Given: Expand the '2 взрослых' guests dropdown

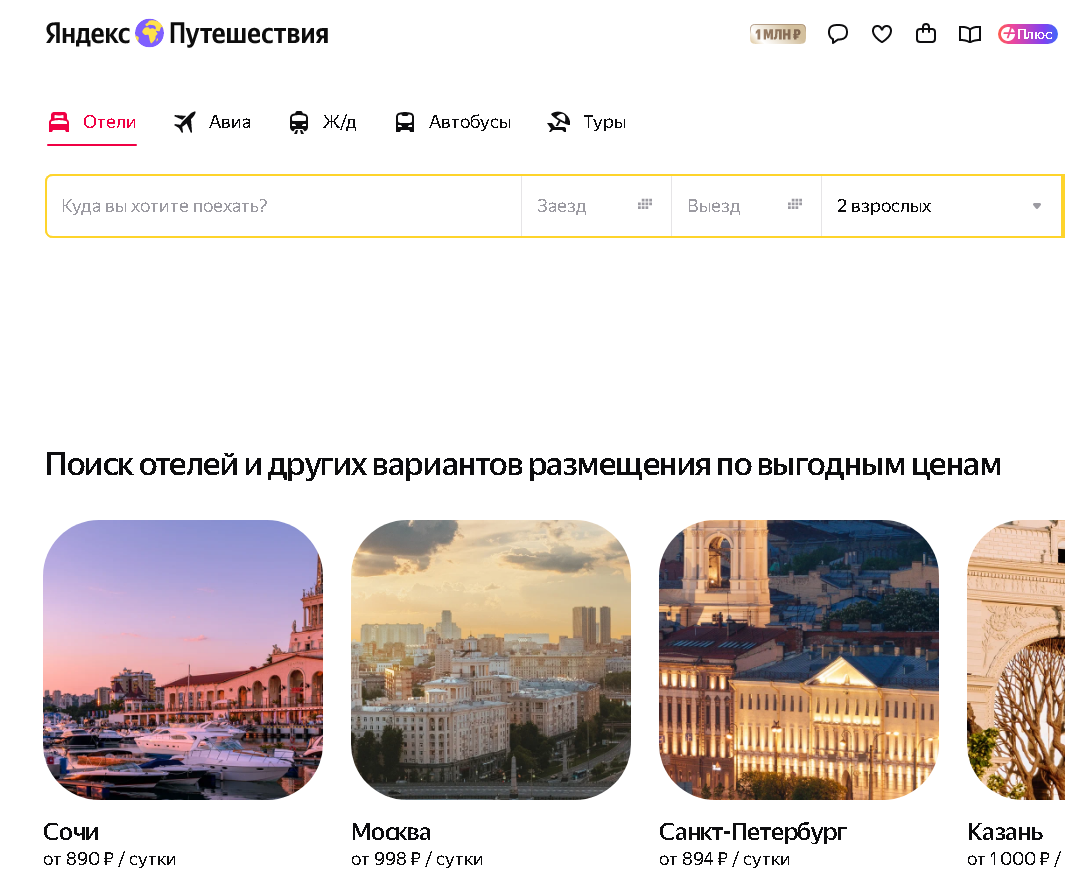Looking at the screenshot, I should pos(941,206).
